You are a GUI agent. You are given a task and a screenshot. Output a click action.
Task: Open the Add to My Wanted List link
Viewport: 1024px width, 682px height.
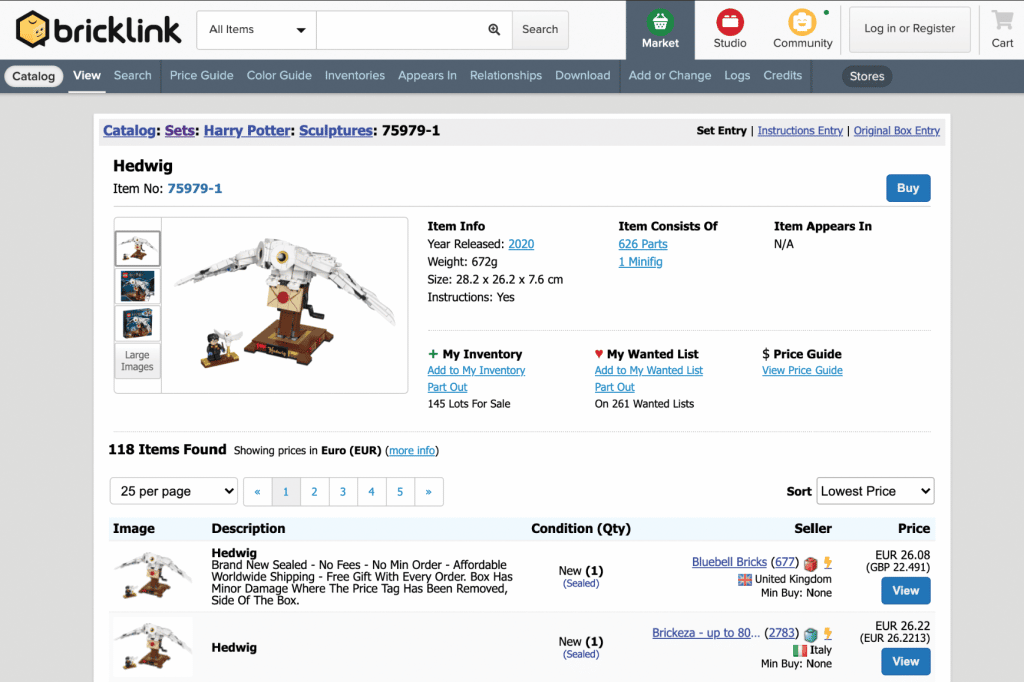click(648, 370)
